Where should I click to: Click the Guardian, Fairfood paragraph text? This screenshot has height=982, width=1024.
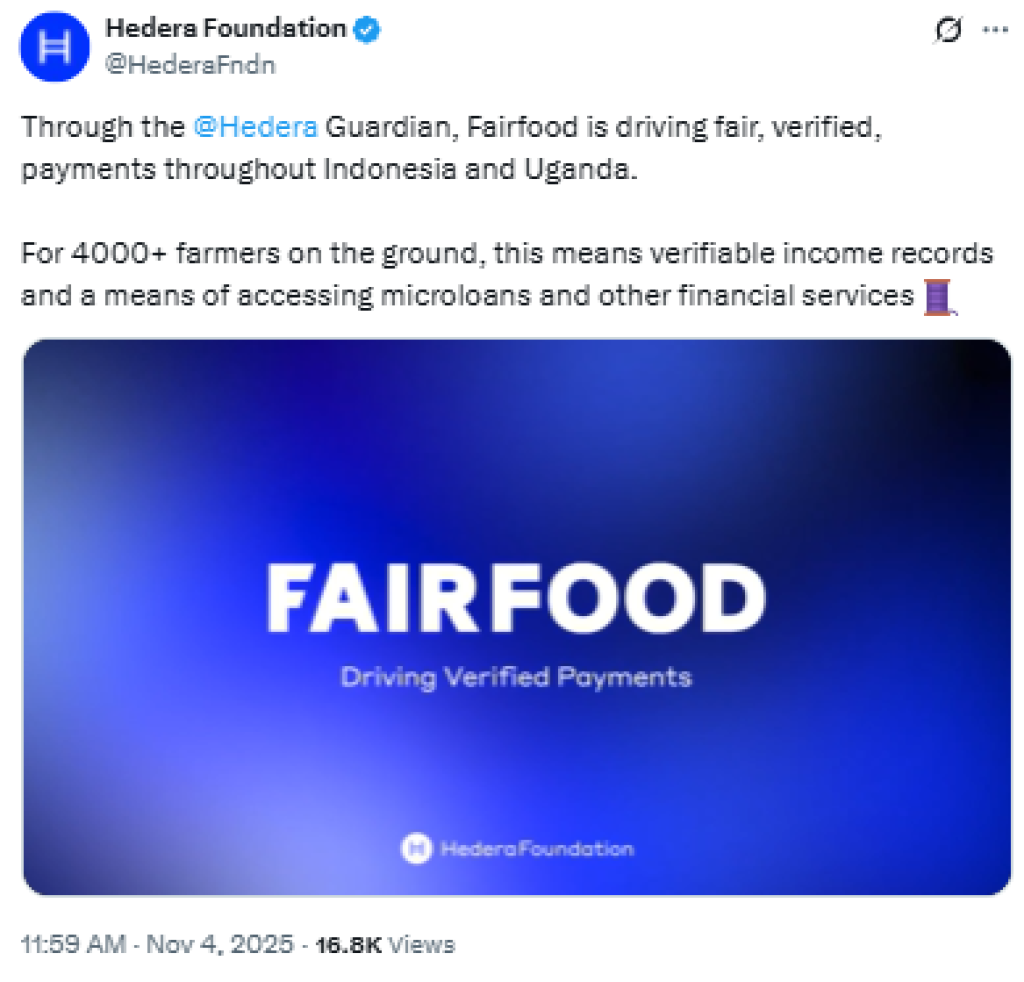pyautogui.click(x=451, y=148)
